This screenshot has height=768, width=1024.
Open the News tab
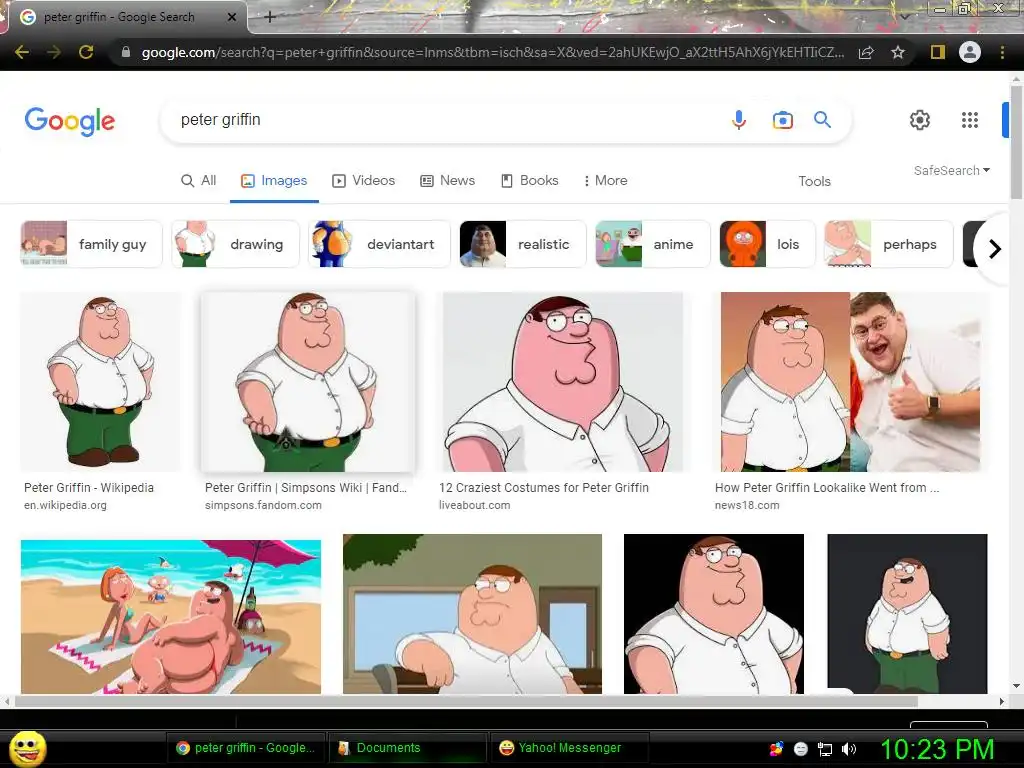point(447,181)
